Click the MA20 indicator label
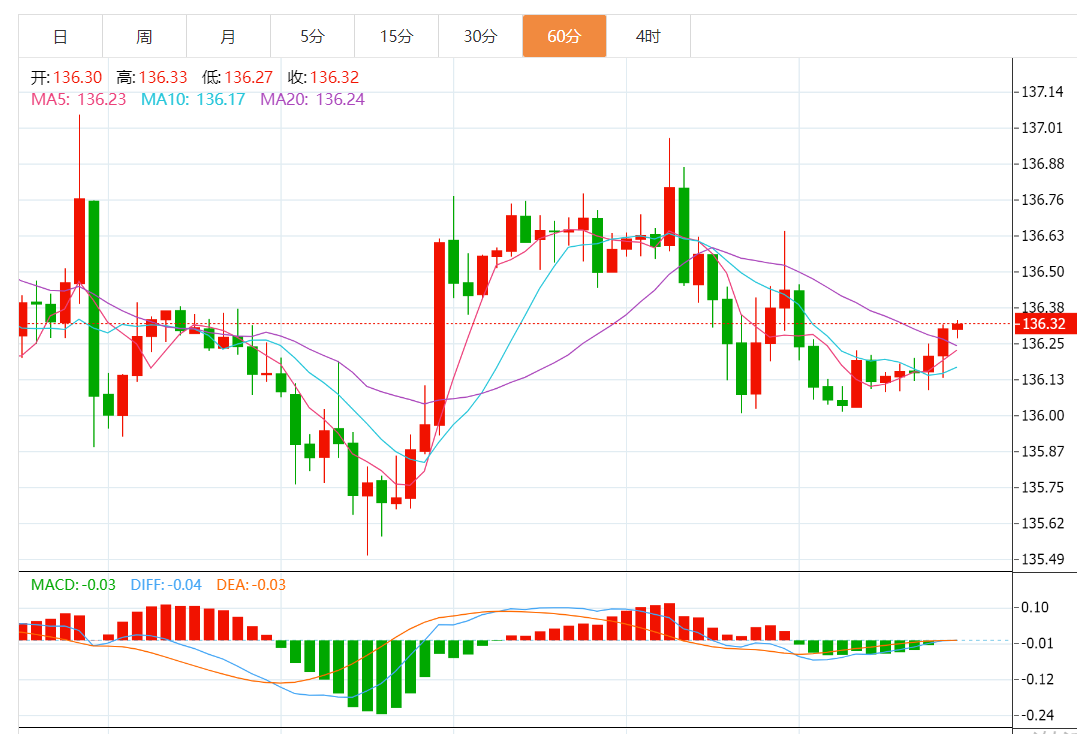 tap(312, 99)
